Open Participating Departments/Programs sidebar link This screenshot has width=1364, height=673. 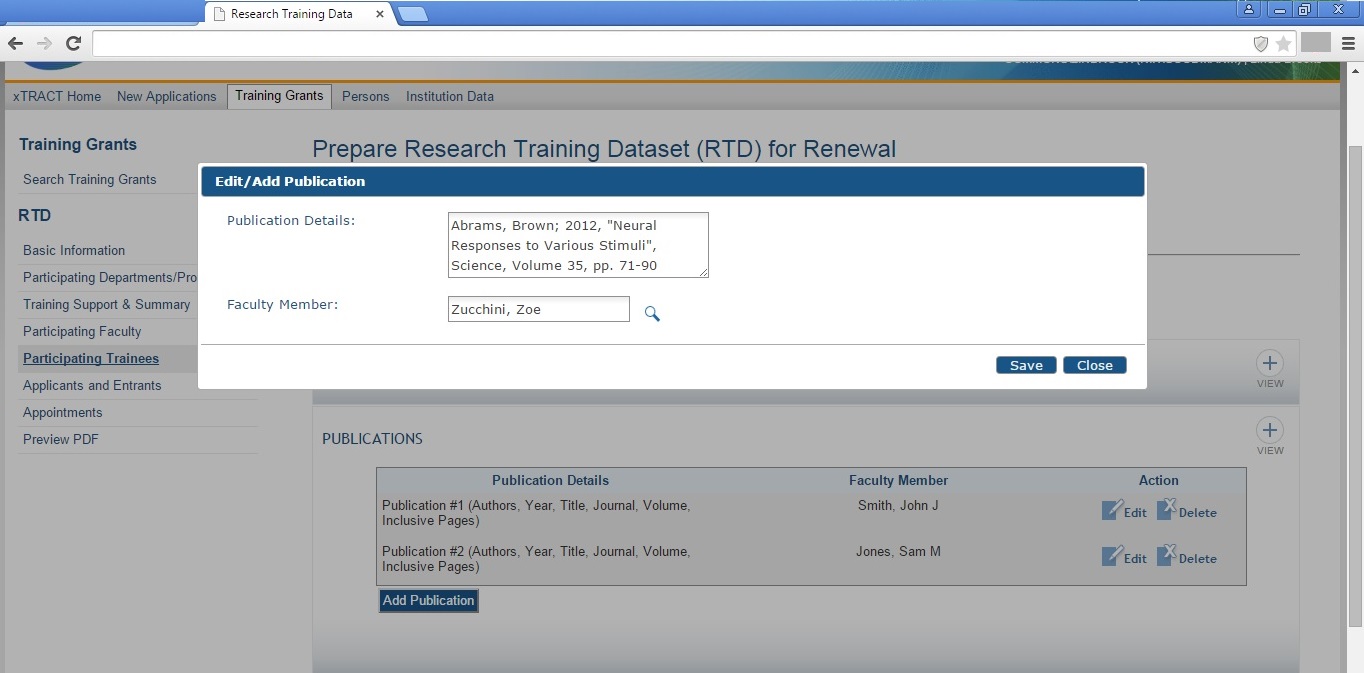[109, 277]
